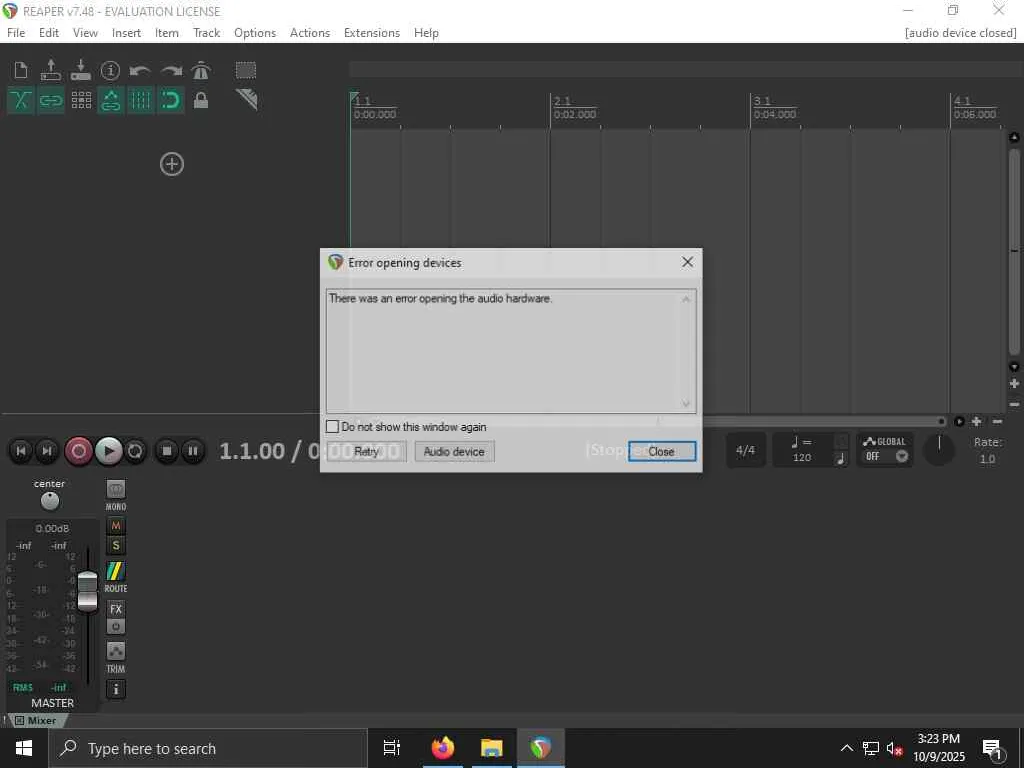Click the Pause transport button

point(193,451)
